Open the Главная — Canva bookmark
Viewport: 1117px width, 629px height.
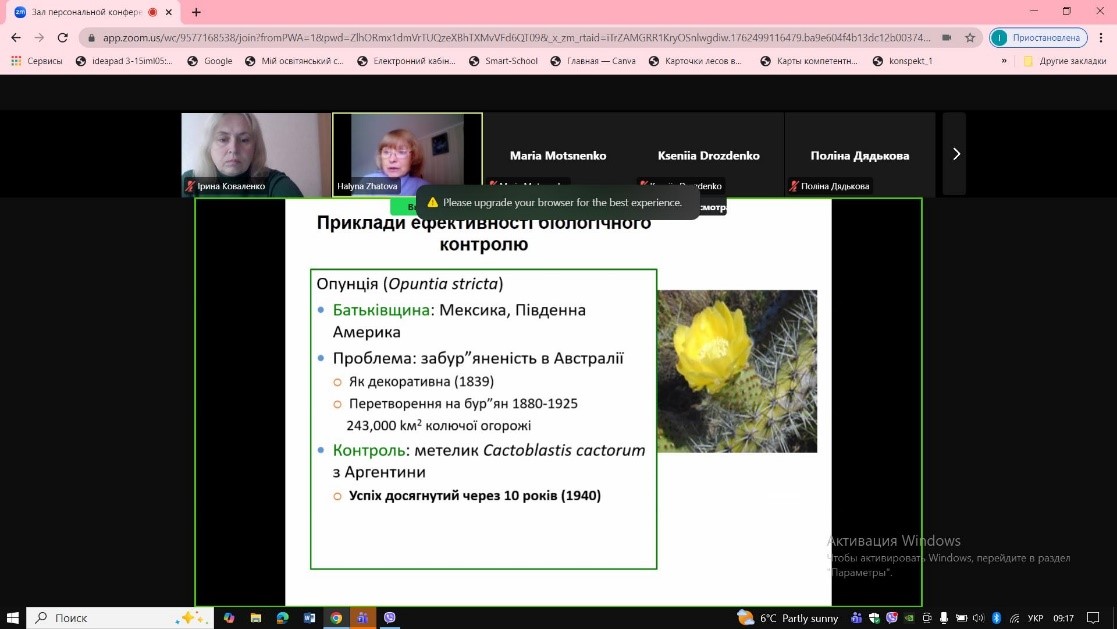(593, 61)
